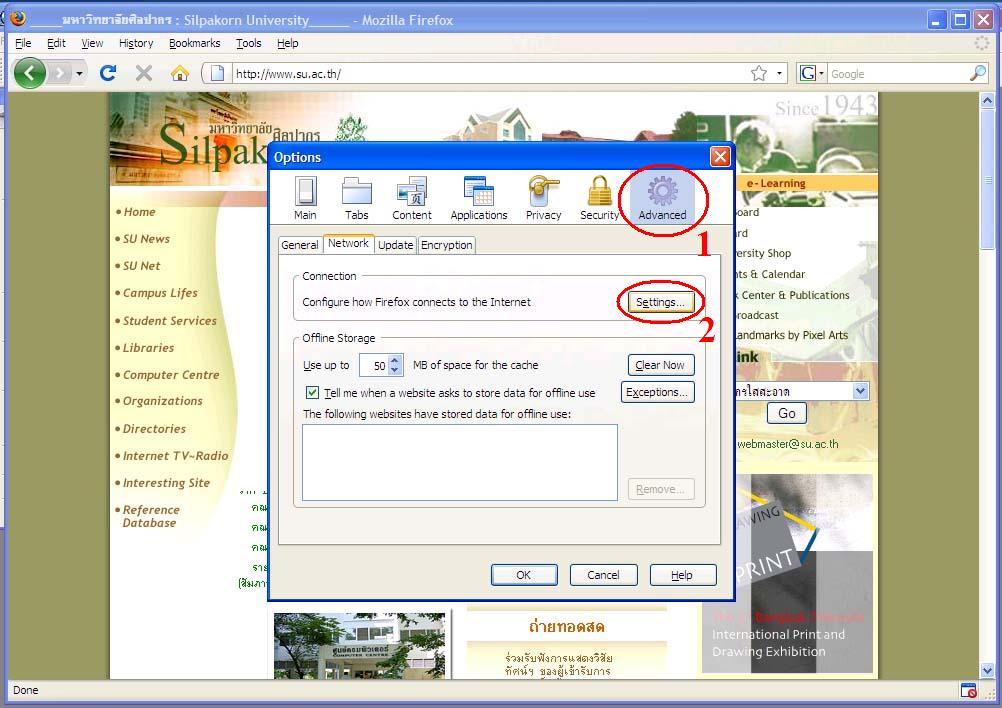Select the Security padlock pane icon
1002x708 pixels.
click(x=599, y=198)
